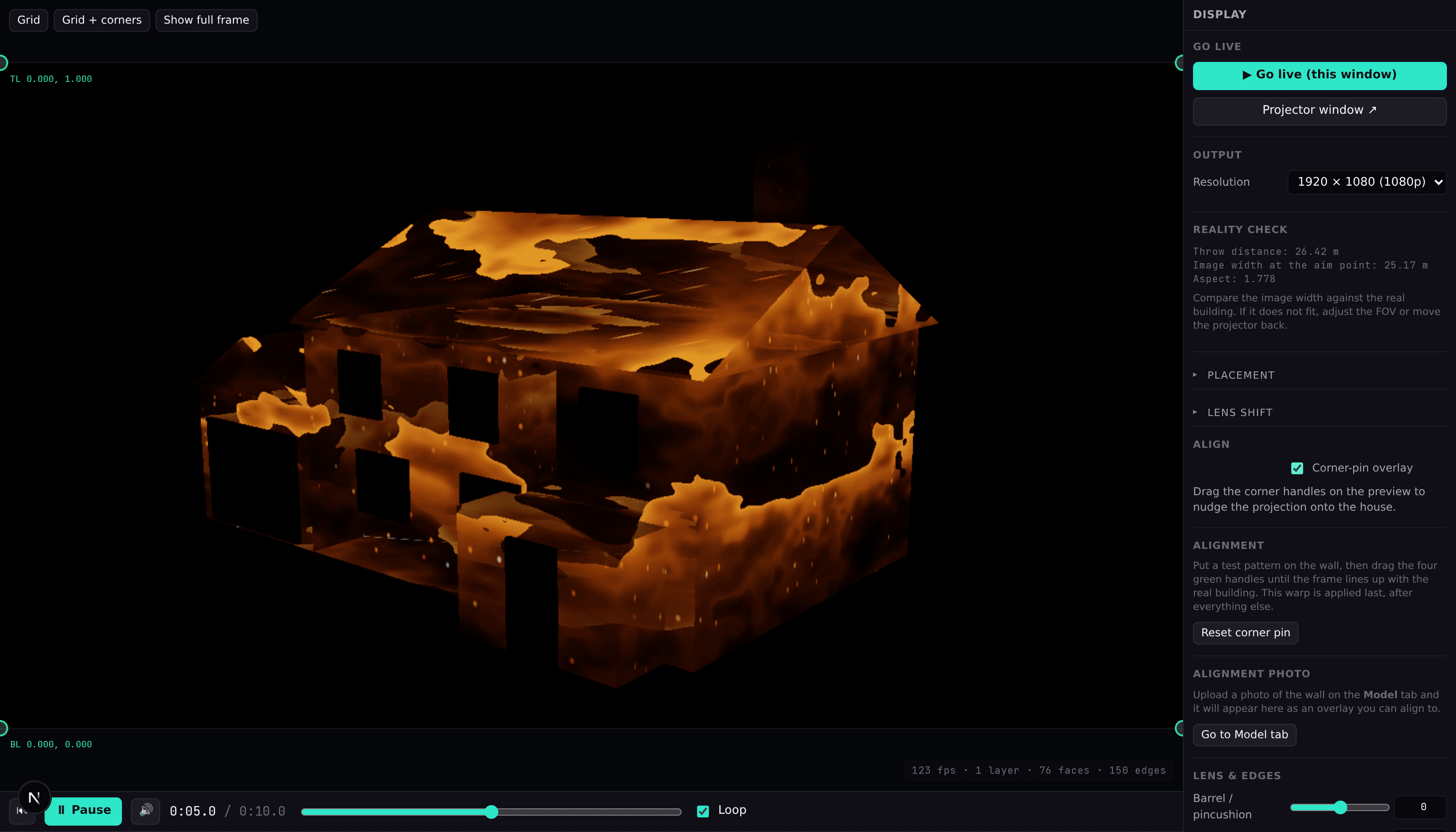The image size is (1456, 832).
Task: Expand the LENS SHIFT section
Action: (x=1319, y=412)
